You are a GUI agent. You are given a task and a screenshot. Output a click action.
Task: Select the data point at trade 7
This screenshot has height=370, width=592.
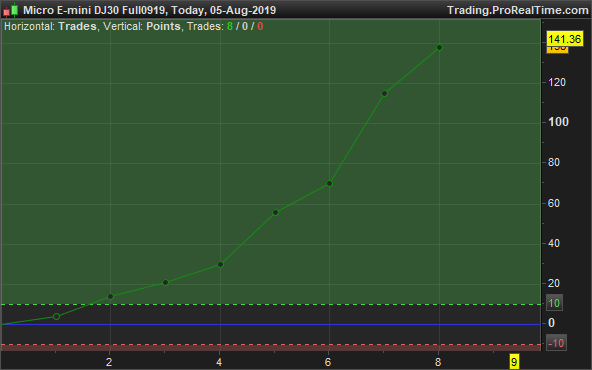(384, 94)
